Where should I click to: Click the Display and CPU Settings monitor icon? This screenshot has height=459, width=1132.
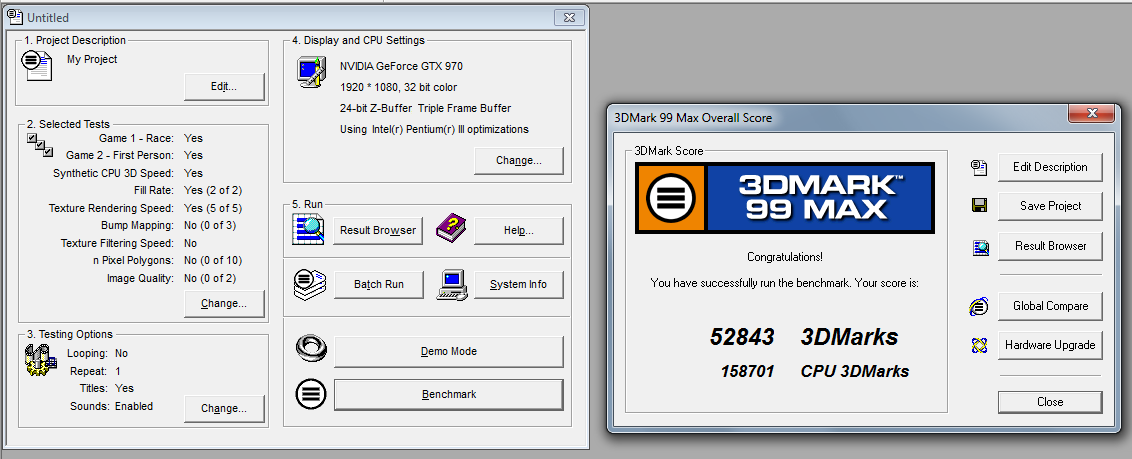313,74
